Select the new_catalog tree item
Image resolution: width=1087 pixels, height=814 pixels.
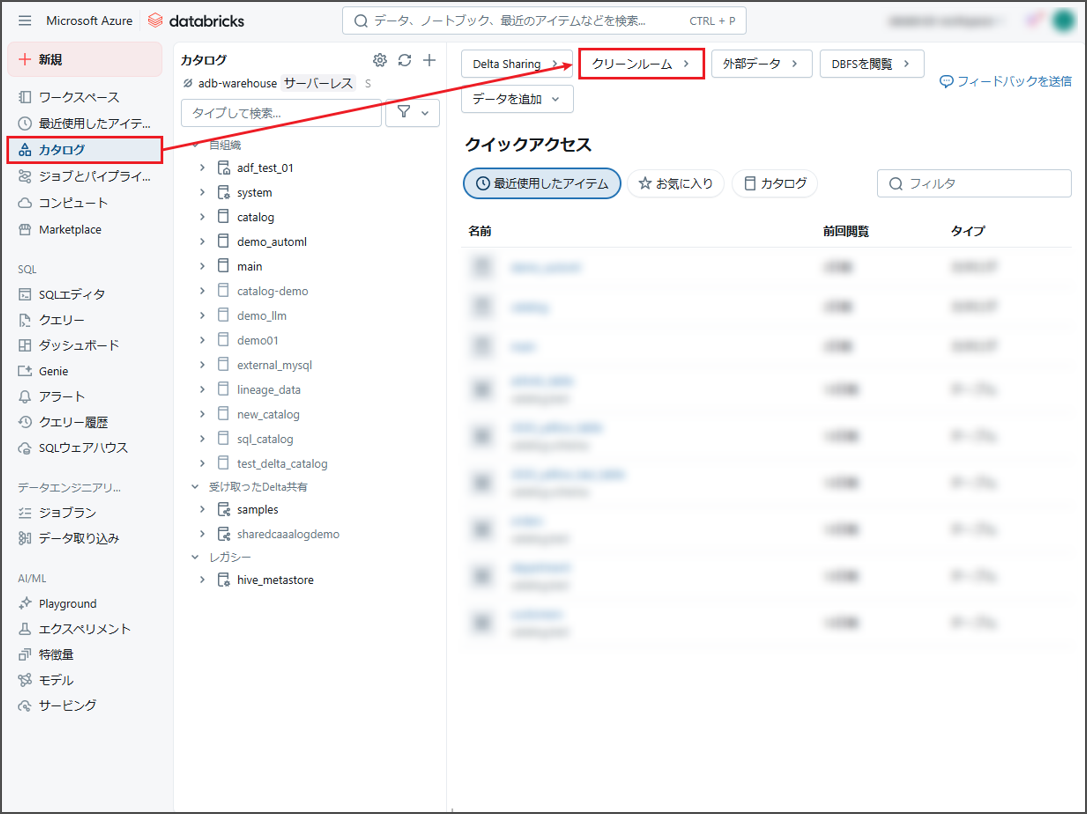click(x=268, y=414)
